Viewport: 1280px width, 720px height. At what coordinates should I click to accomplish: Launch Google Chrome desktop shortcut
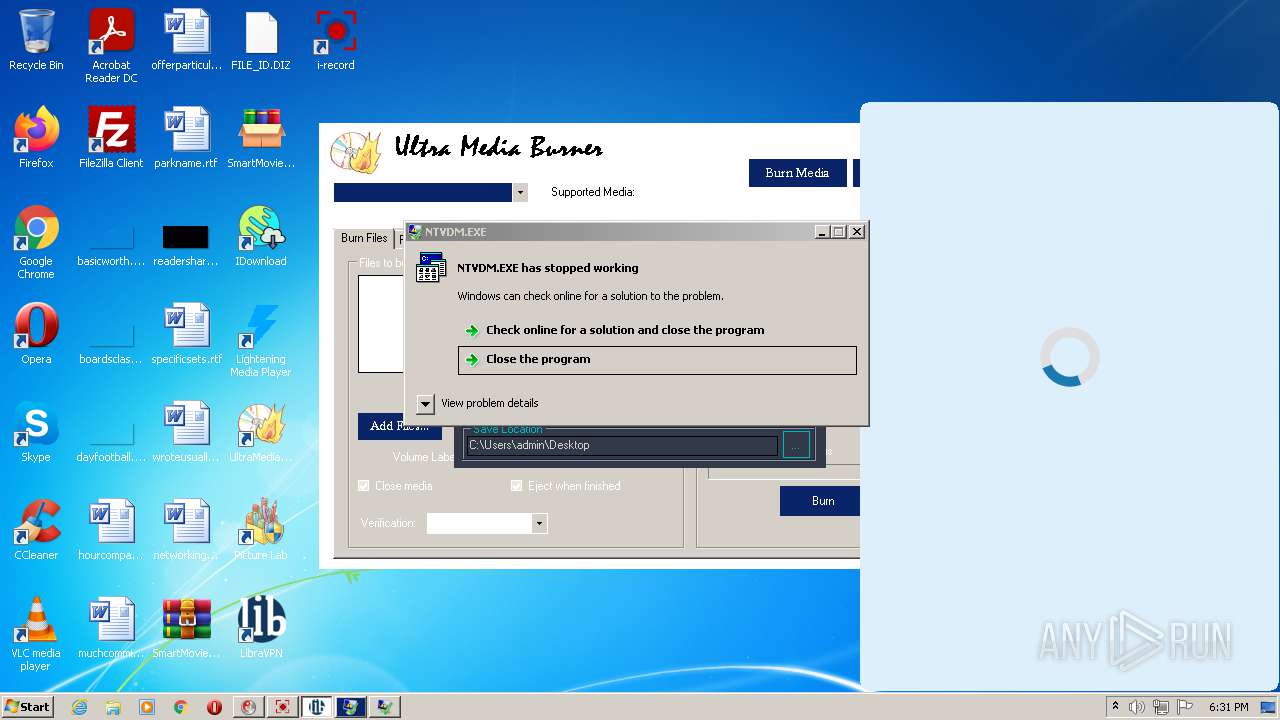36,242
